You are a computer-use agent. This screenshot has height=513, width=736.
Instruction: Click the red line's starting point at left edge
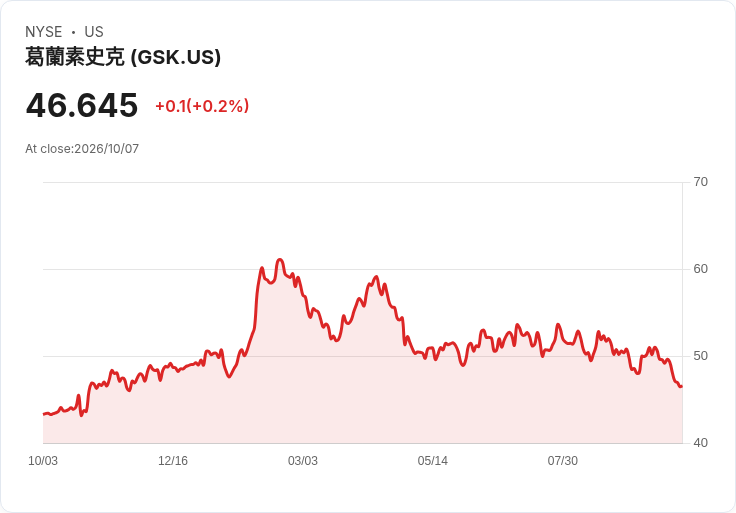(x=44, y=414)
